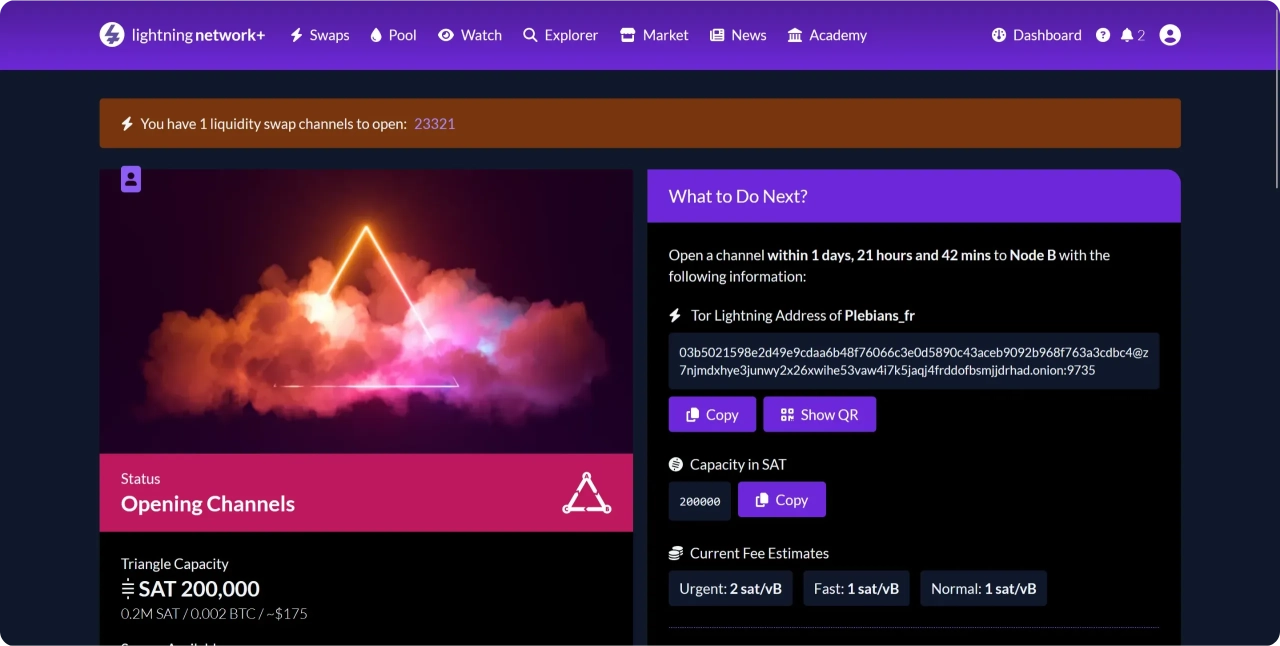The height and width of the screenshot is (646, 1280).
Task: Open swap 23321 link
Action: (x=435, y=124)
